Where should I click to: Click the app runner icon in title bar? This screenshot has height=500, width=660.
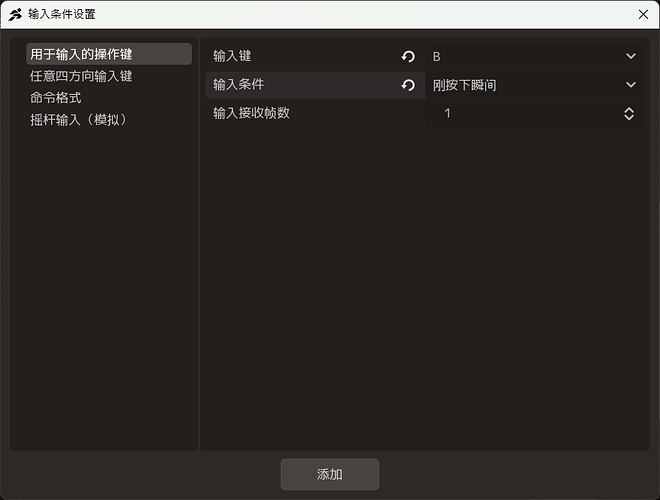[16, 14]
